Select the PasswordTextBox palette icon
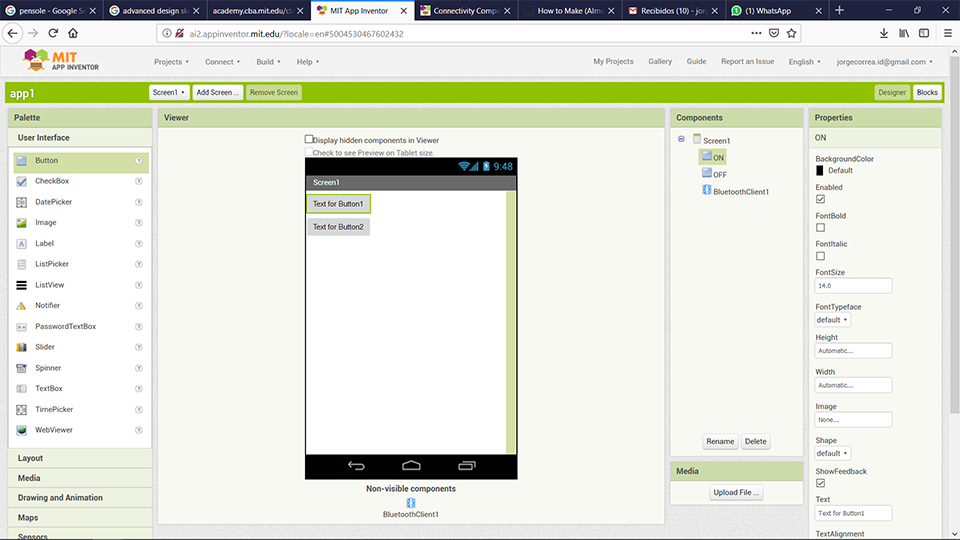The width and height of the screenshot is (960, 540). pos(21,326)
